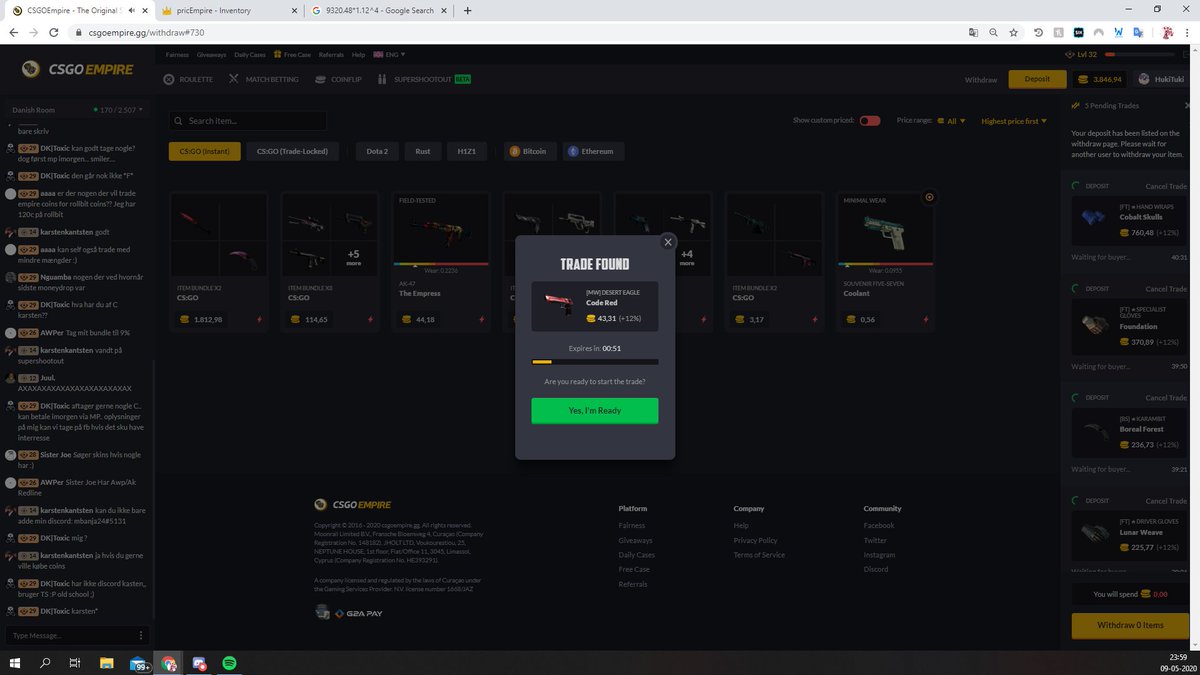Open Spotify from the taskbar

(x=229, y=663)
